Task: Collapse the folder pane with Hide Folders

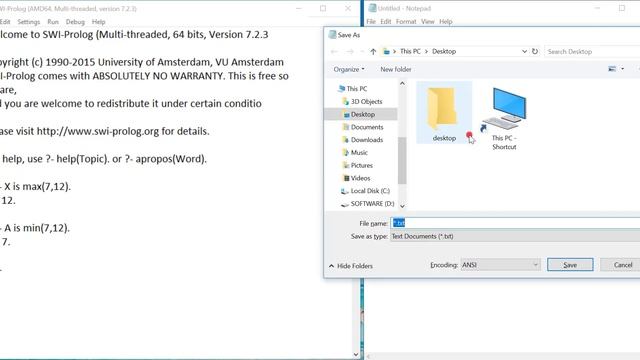Action: coord(351,266)
